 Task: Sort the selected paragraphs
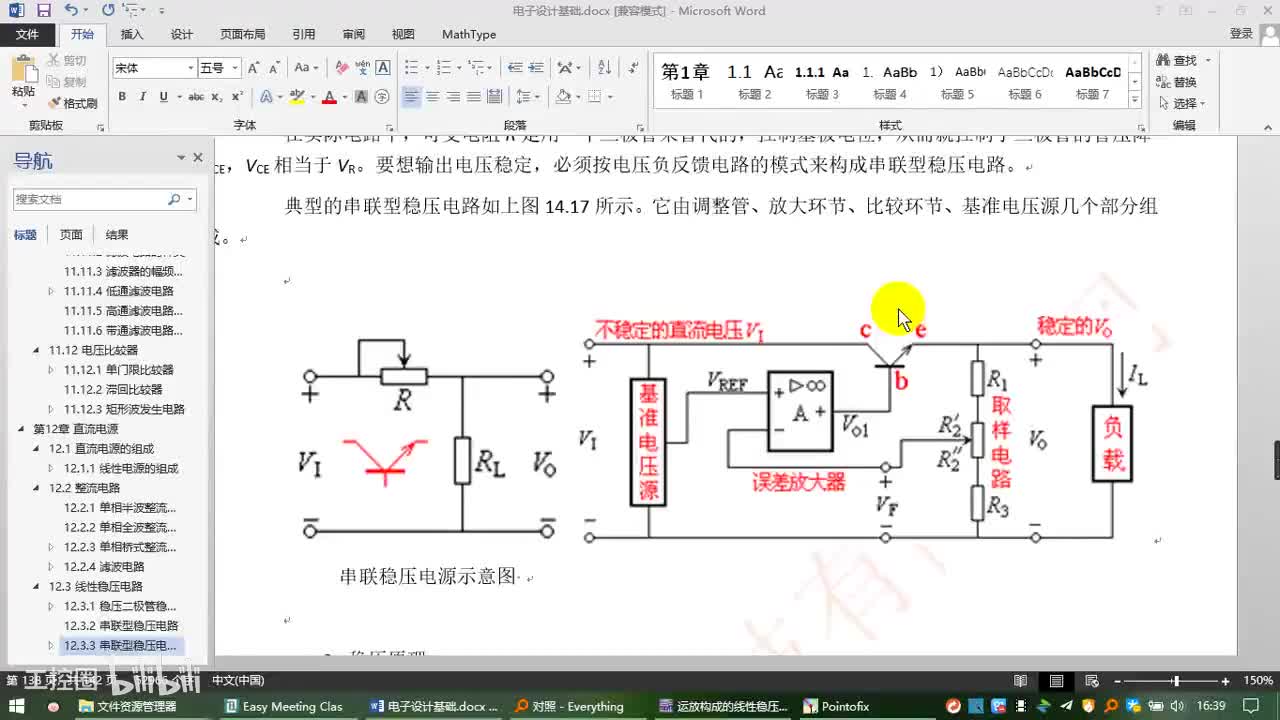coord(604,68)
